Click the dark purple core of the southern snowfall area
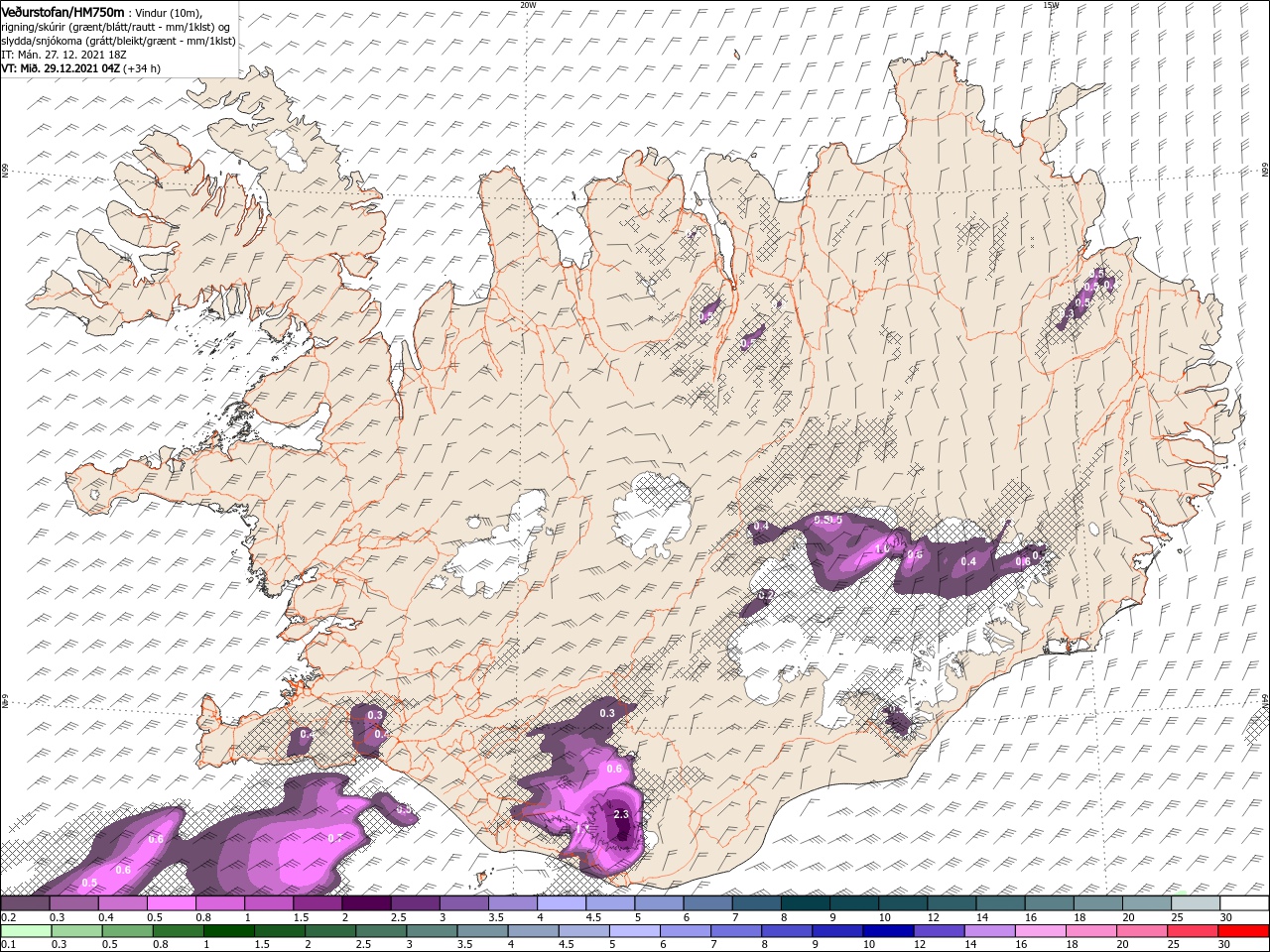Viewport: 1270px width, 952px height. pyautogui.click(x=622, y=825)
